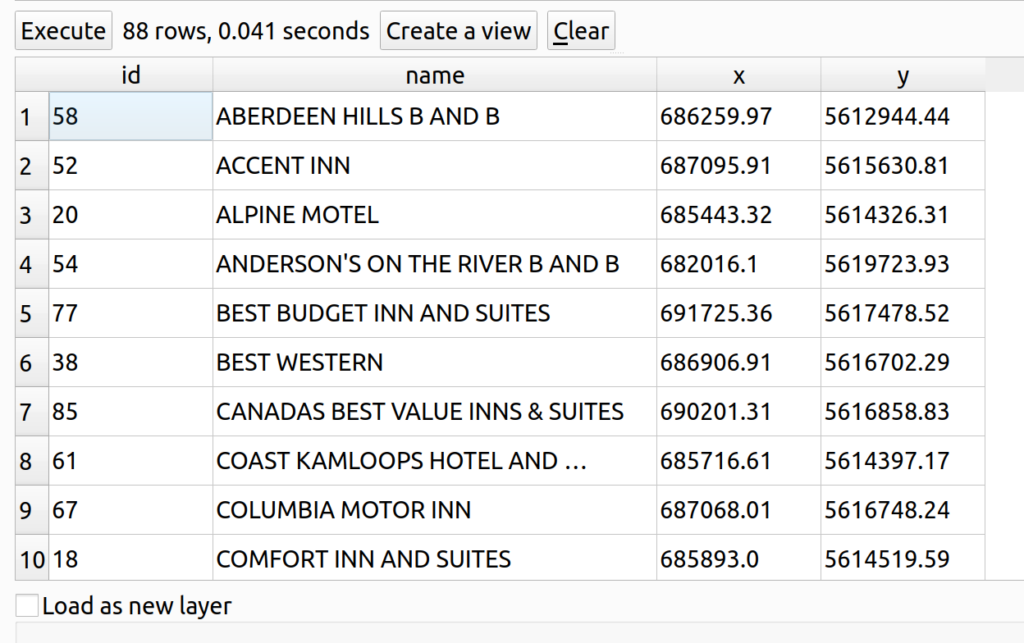
Task: Click the x column header
Action: [738, 75]
